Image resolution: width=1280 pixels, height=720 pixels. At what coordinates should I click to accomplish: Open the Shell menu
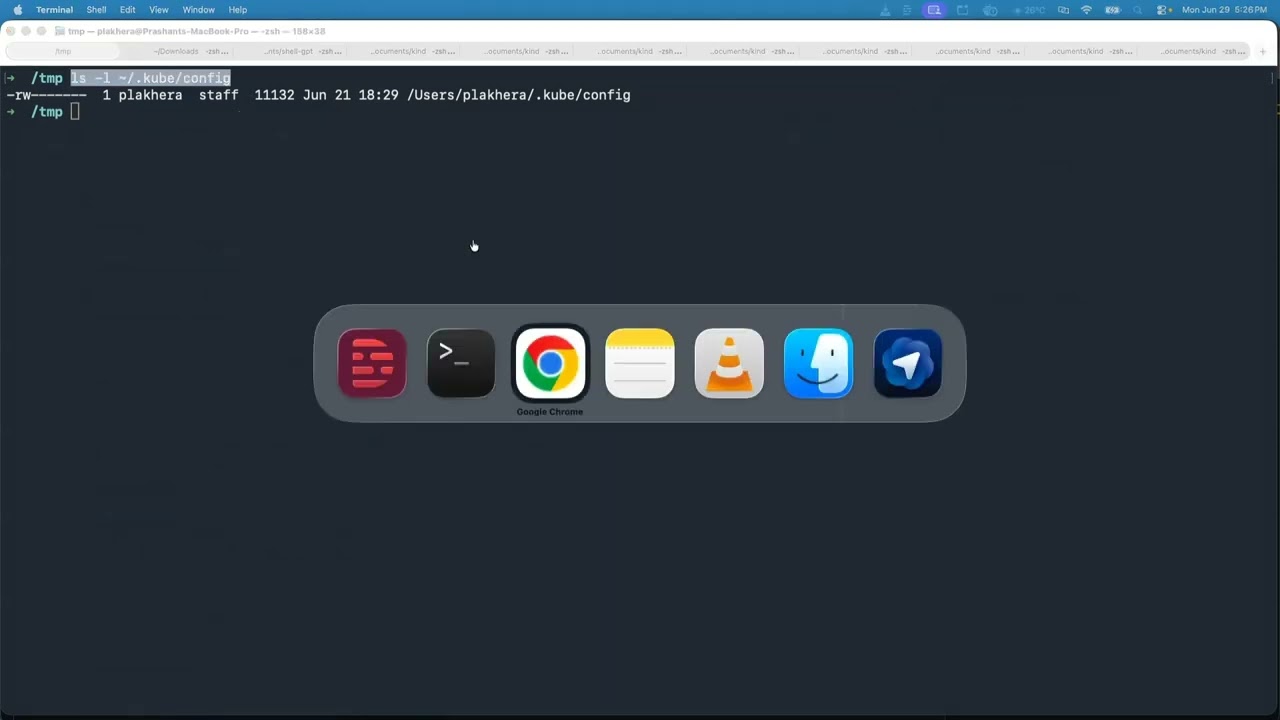96,10
